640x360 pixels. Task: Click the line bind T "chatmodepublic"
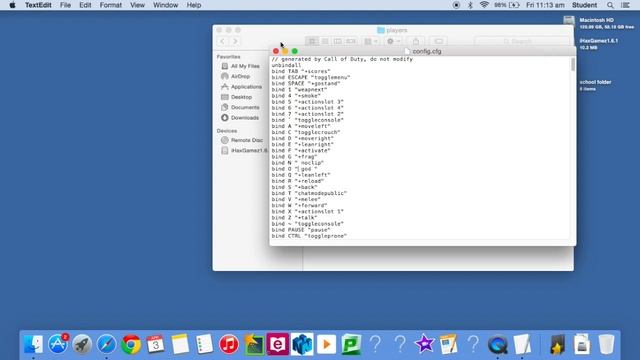click(309, 193)
